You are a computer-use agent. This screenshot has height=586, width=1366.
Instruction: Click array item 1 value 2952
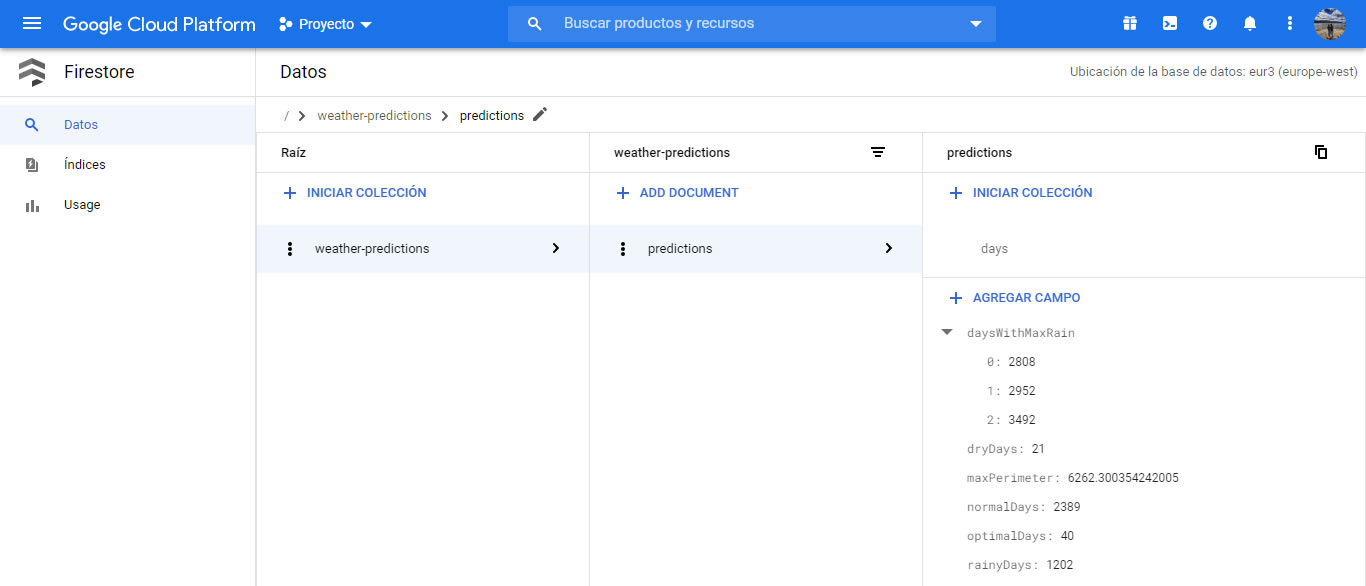1022,391
